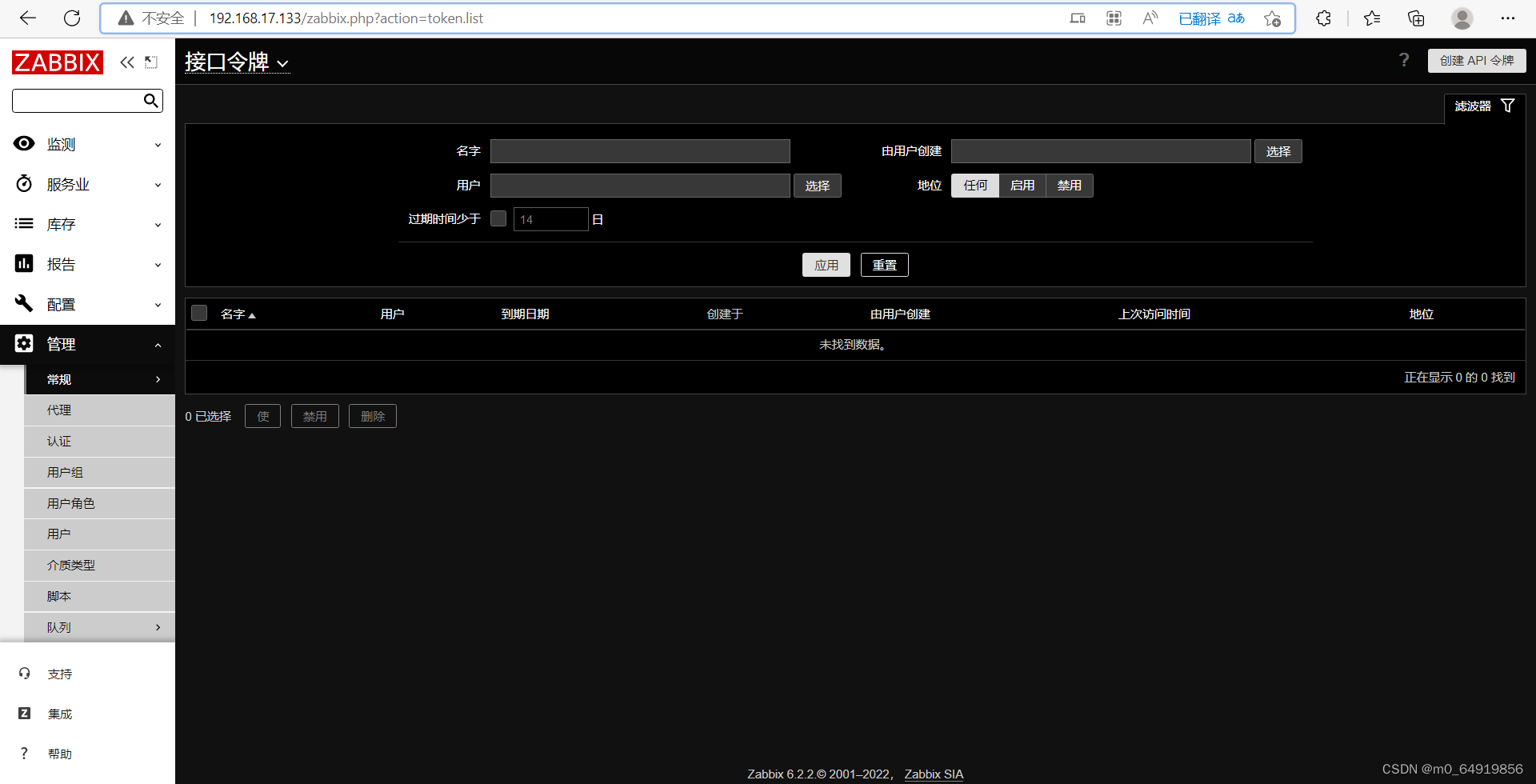Expand the 库存 menu chevron

(x=158, y=225)
